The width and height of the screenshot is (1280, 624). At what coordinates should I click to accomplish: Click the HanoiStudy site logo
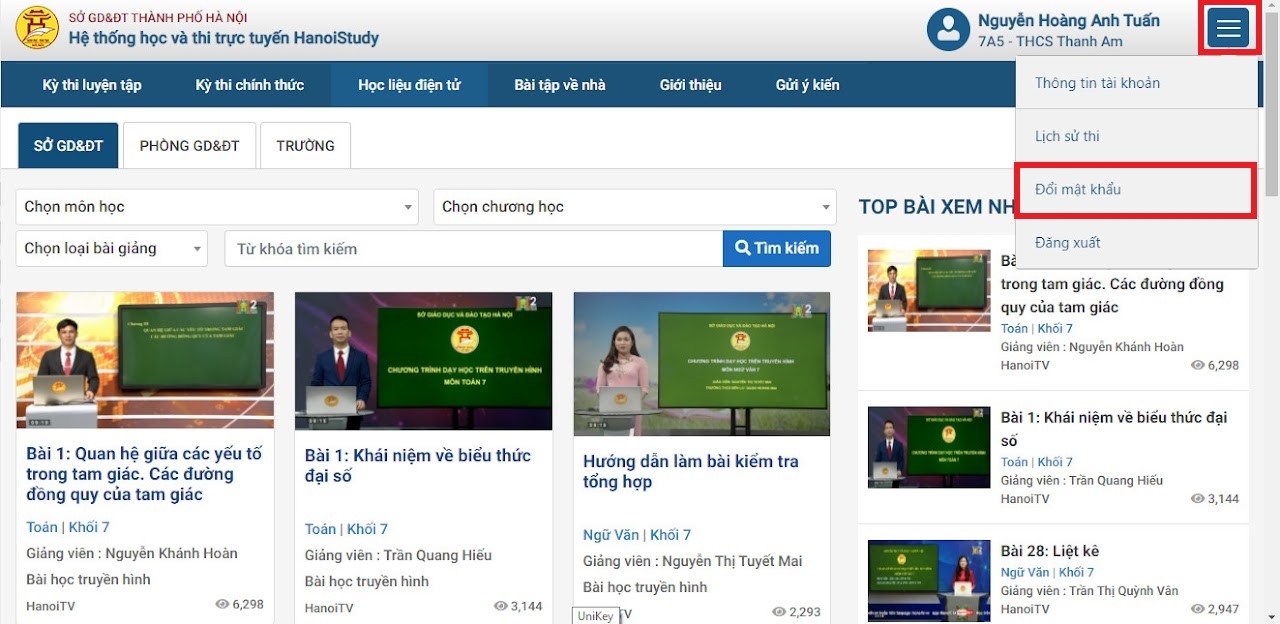pyautogui.click(x=37, y=28)
